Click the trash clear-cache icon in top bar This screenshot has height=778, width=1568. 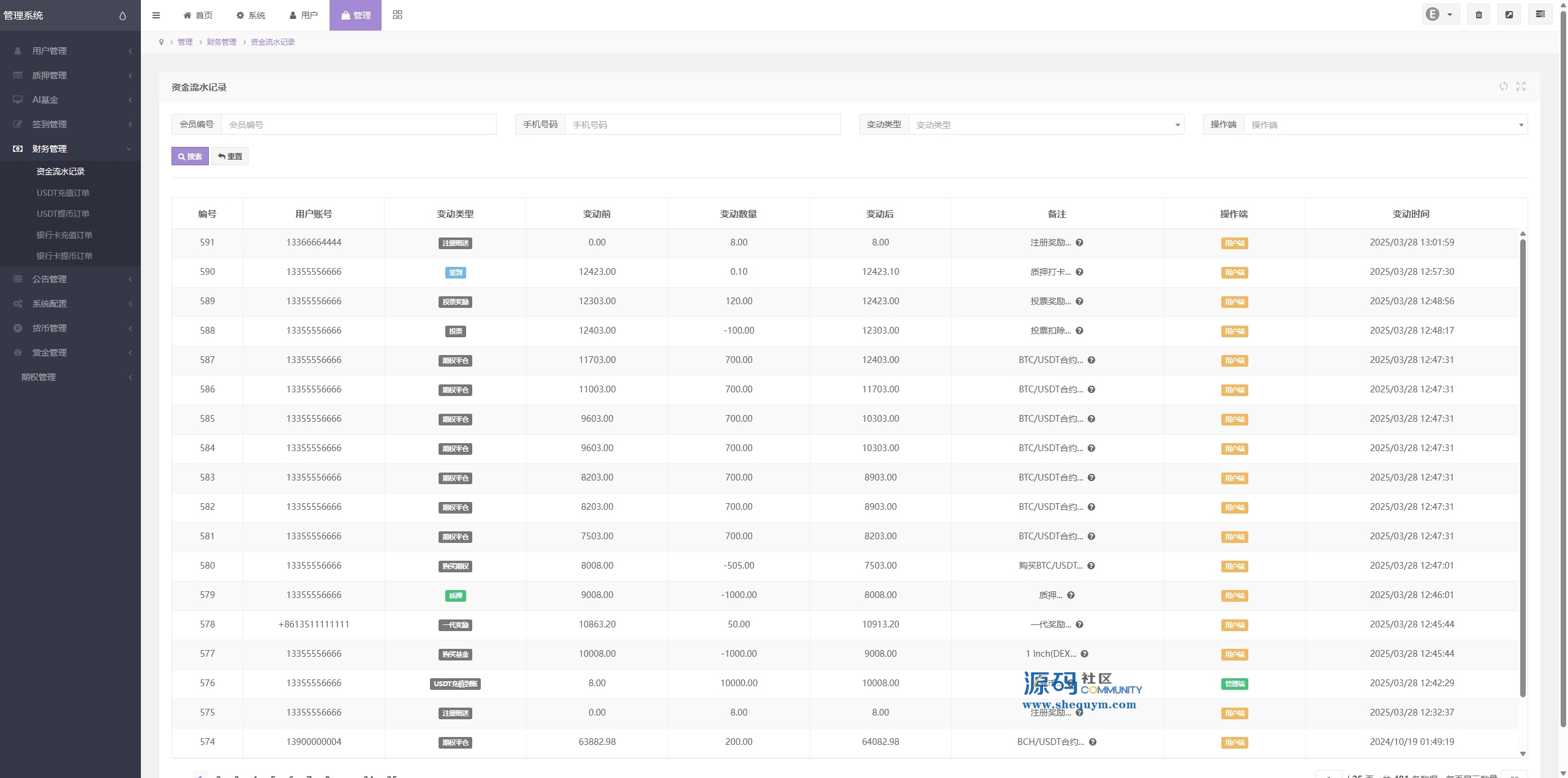(1479, 15)
